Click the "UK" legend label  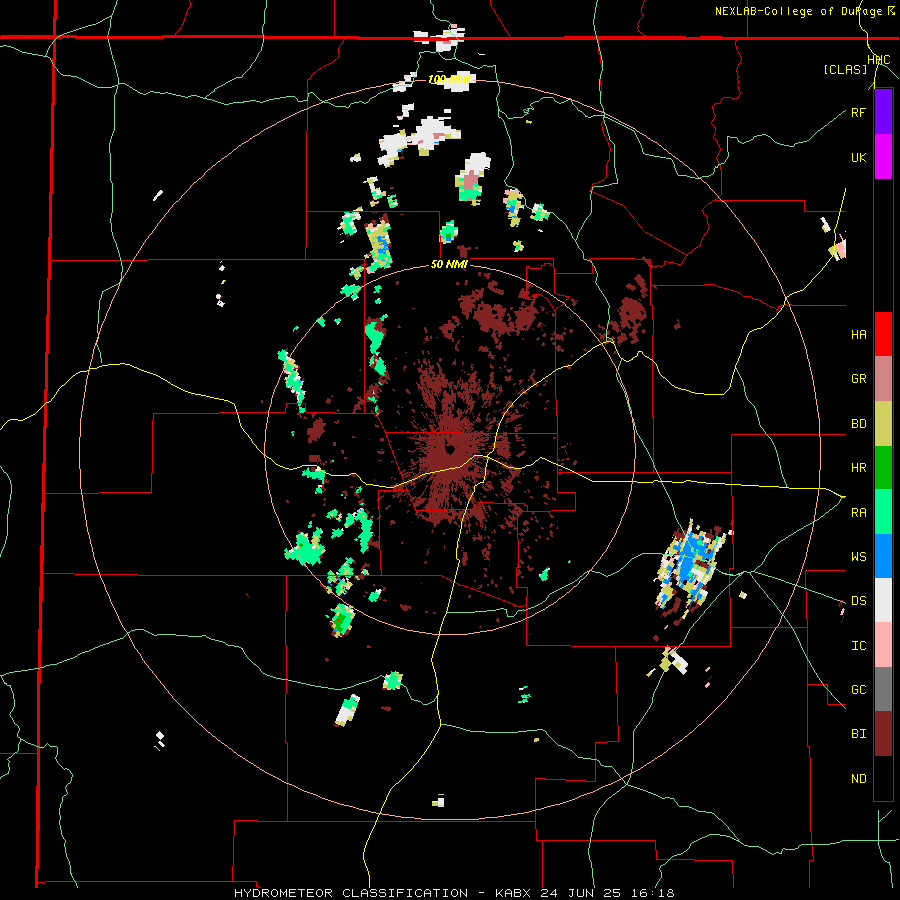(858, 158)
